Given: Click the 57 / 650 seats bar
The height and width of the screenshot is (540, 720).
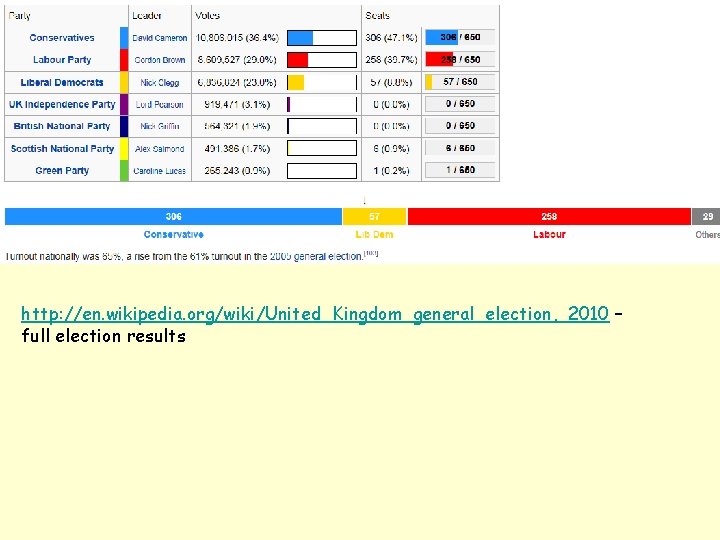Looking at the screenshot, I should tap(460, 82).
